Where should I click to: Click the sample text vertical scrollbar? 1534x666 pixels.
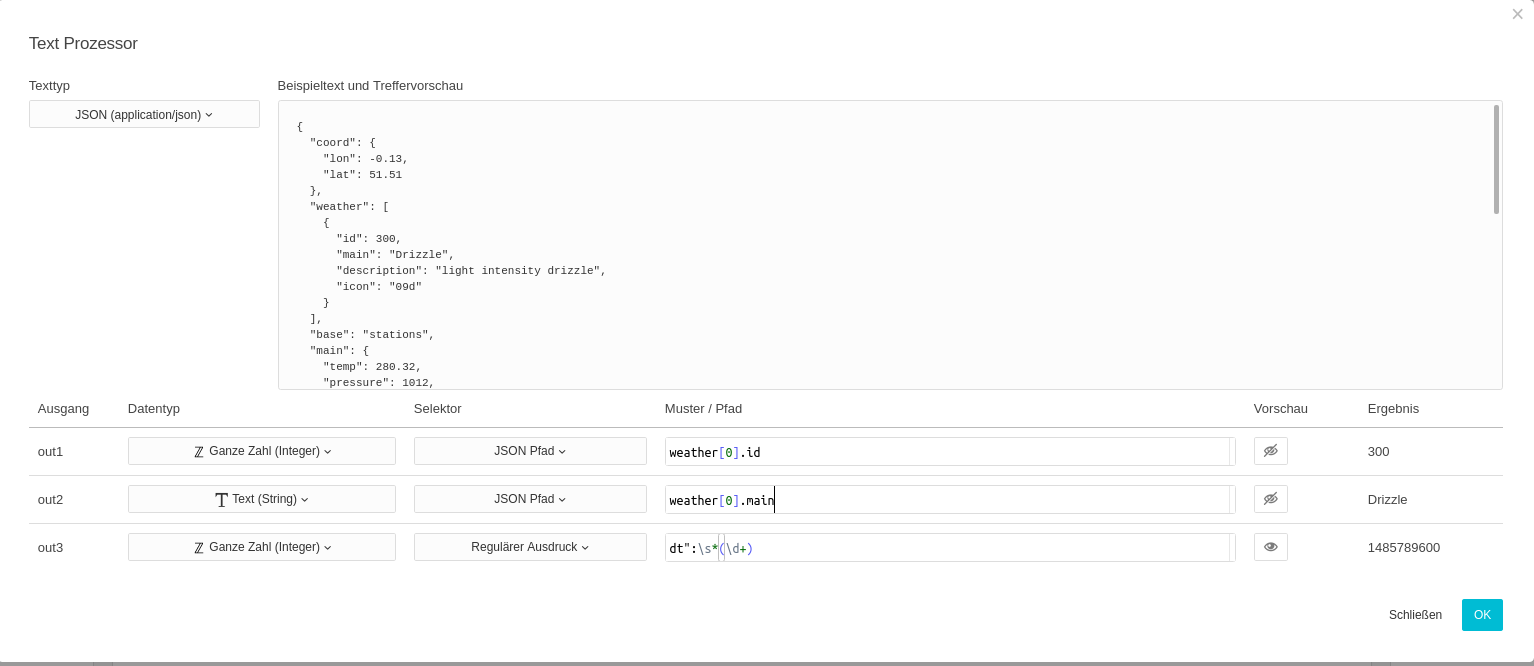click(x=1496, y=160)
